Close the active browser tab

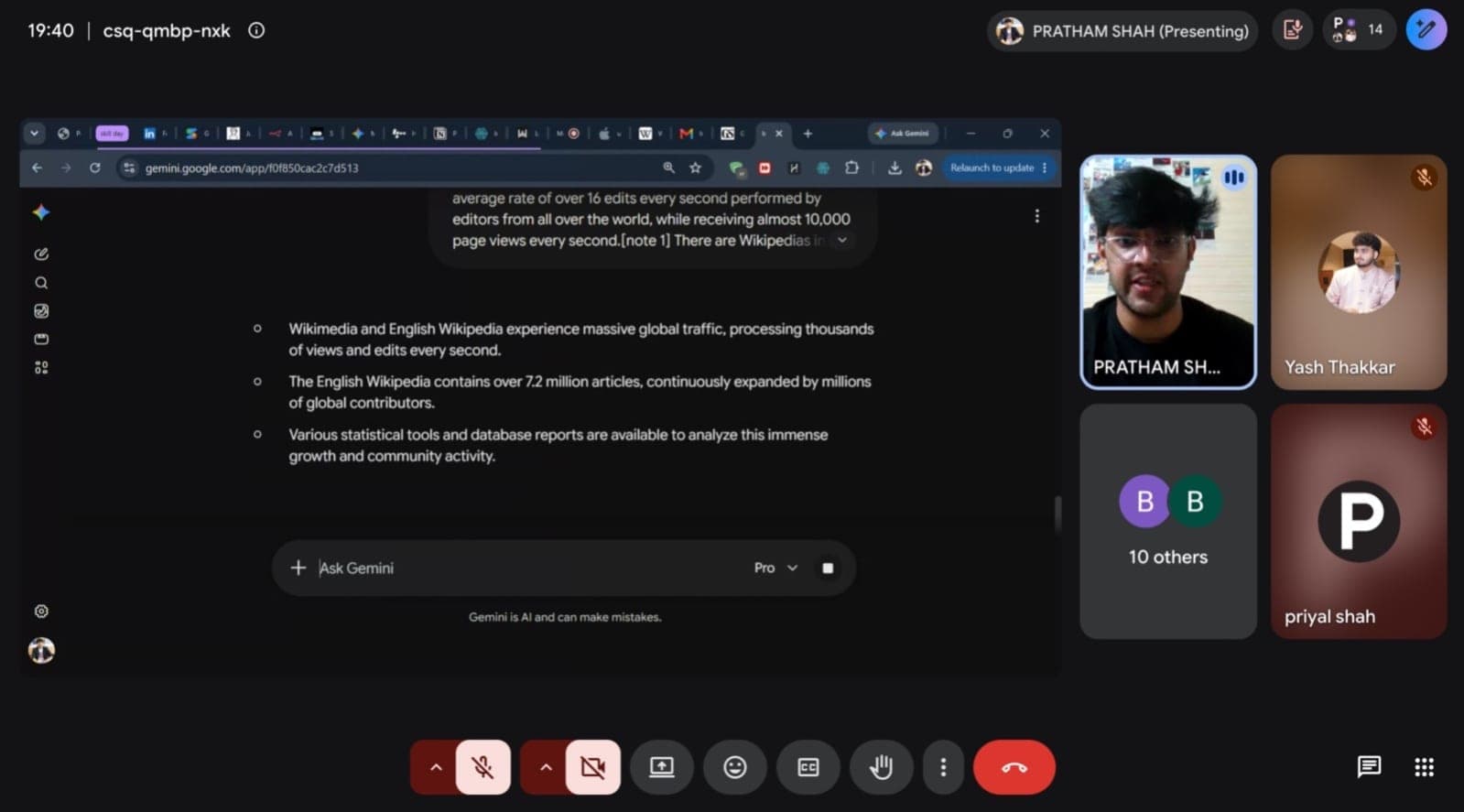pos(779,134)
